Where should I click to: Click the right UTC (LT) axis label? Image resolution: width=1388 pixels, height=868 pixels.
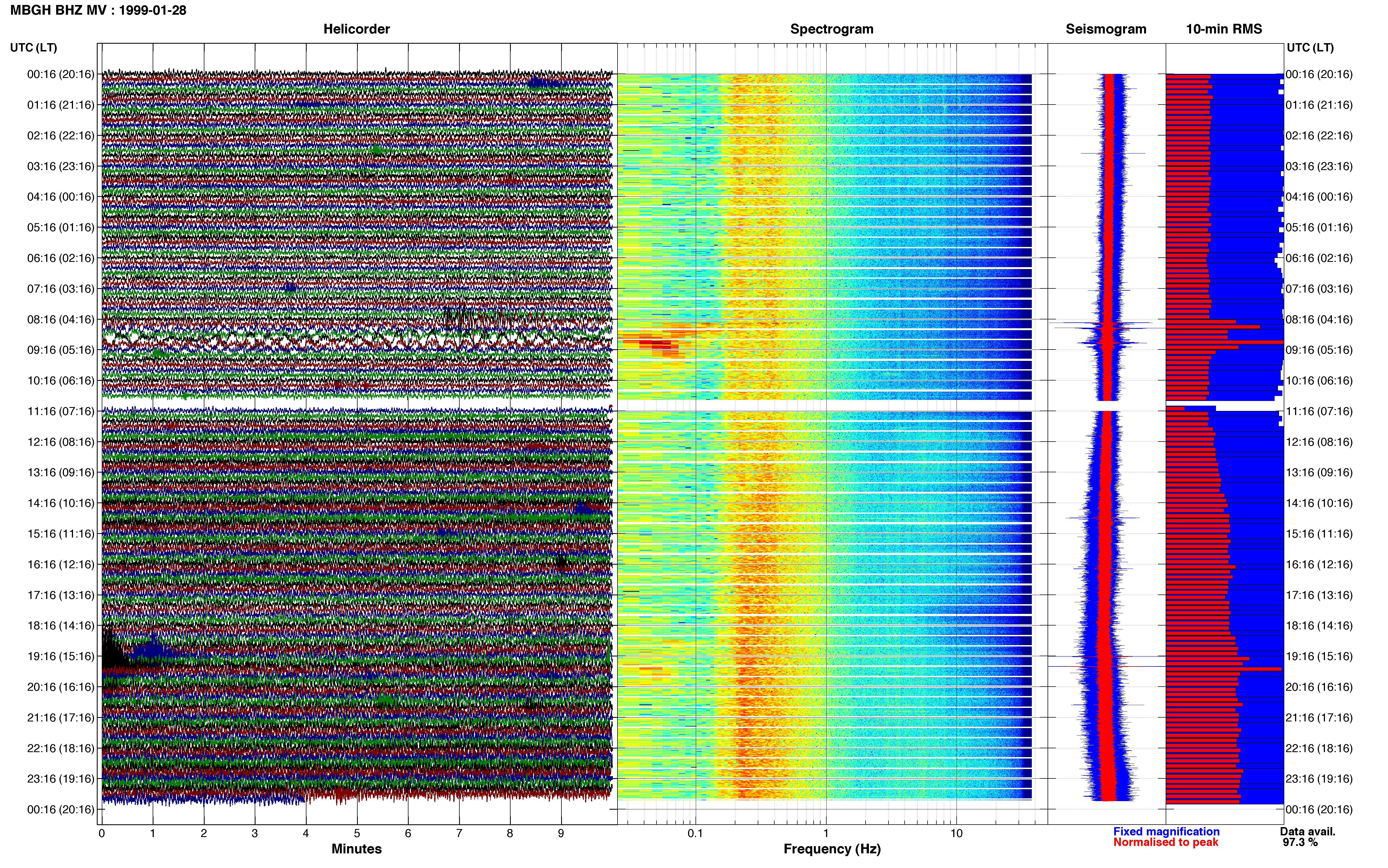pos(1310,48)
